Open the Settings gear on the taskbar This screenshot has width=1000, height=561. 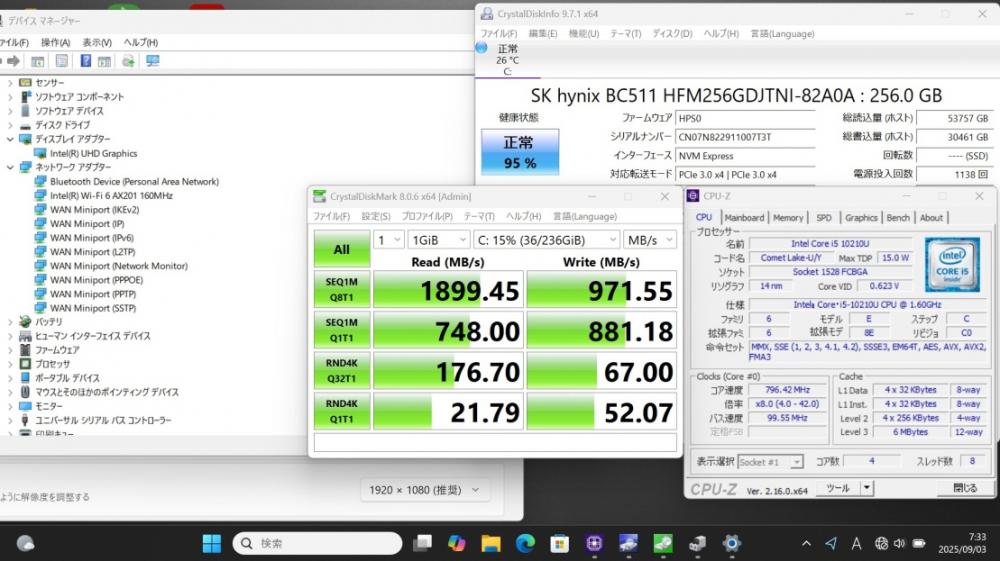[x=732, y=543]
